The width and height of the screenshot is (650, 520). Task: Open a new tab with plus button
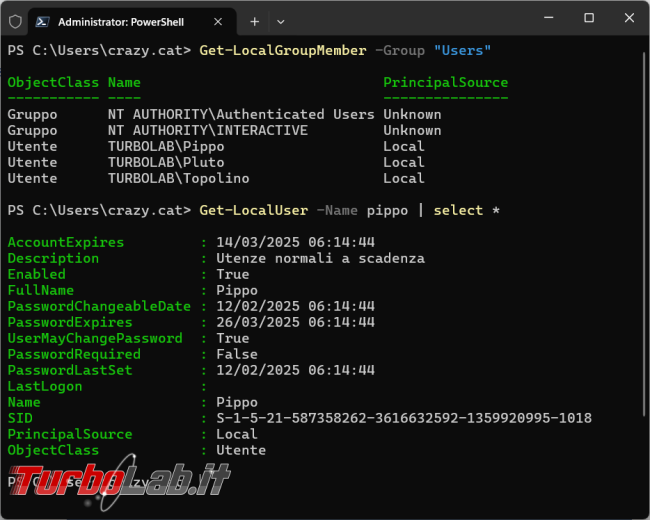[255, 22]
